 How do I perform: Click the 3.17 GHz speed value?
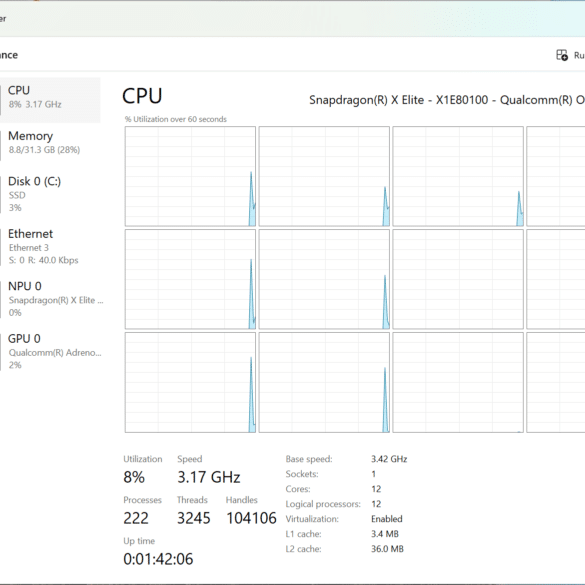tap(209, 477)
